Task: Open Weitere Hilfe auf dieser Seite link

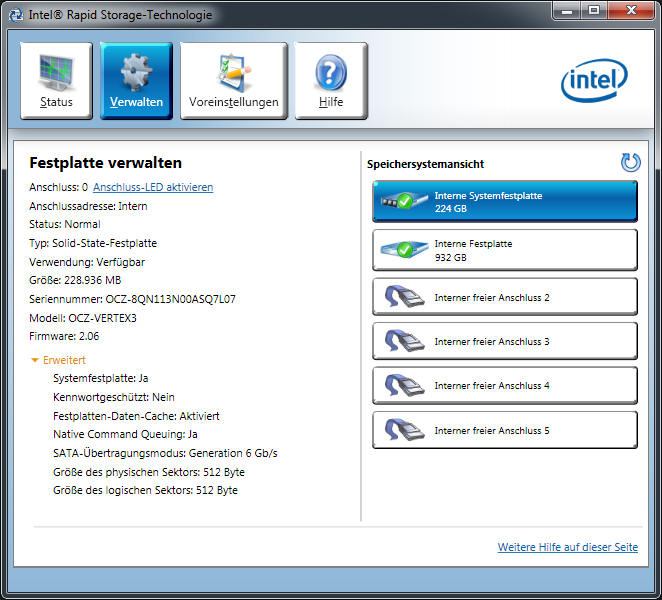Action: tap(567, 547)
